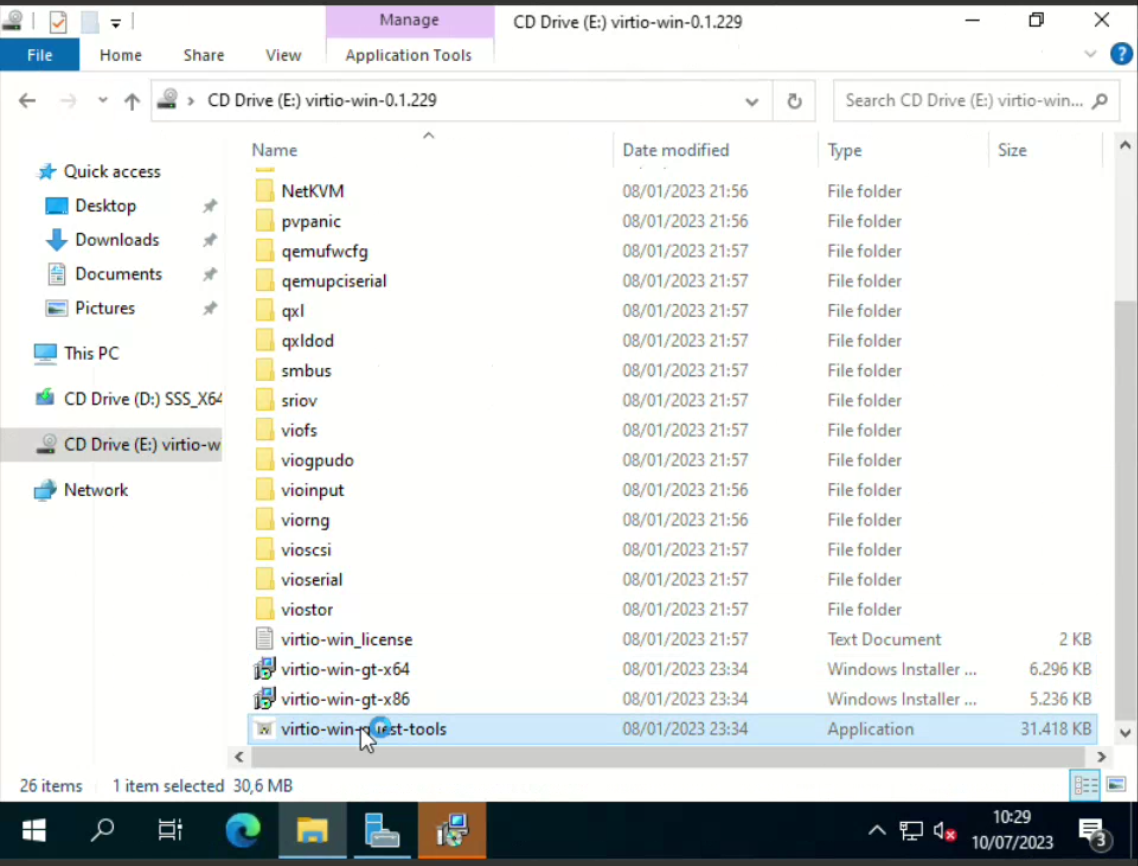This screenshot has width=1138, height=866.
Task: Click the Back navigation arrow
Action: pyautogui.click(x=27, y=101)
